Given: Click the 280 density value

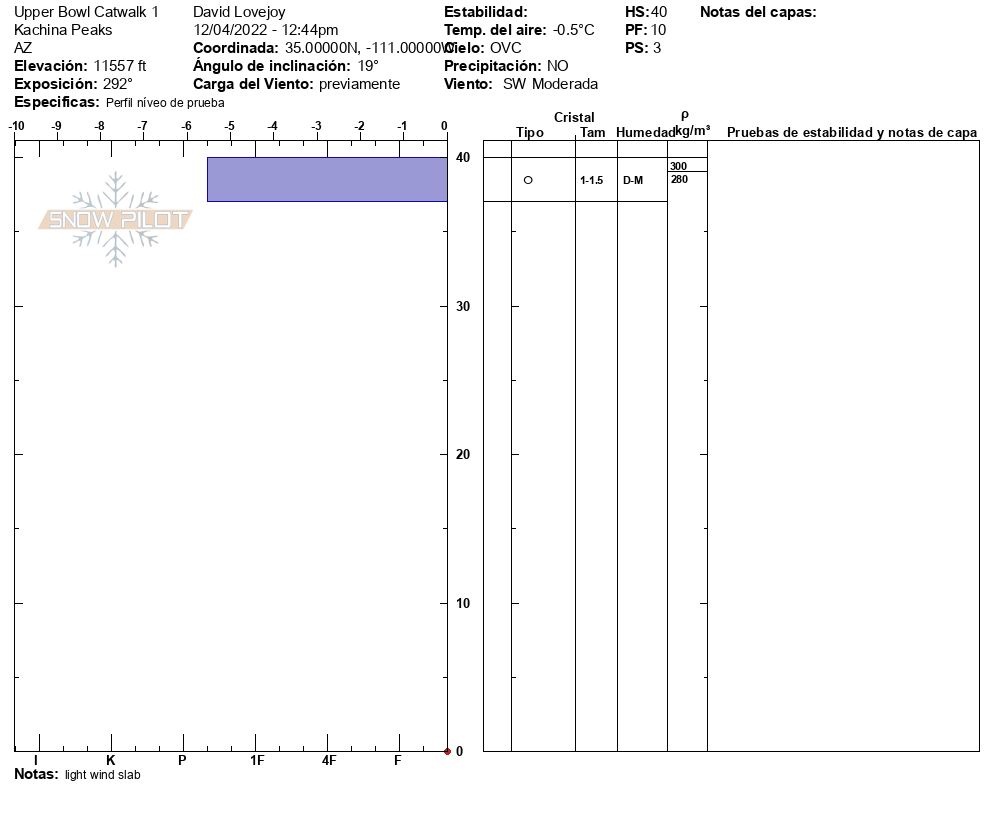Looking at the screenshot, I should [x=679, y=180].
